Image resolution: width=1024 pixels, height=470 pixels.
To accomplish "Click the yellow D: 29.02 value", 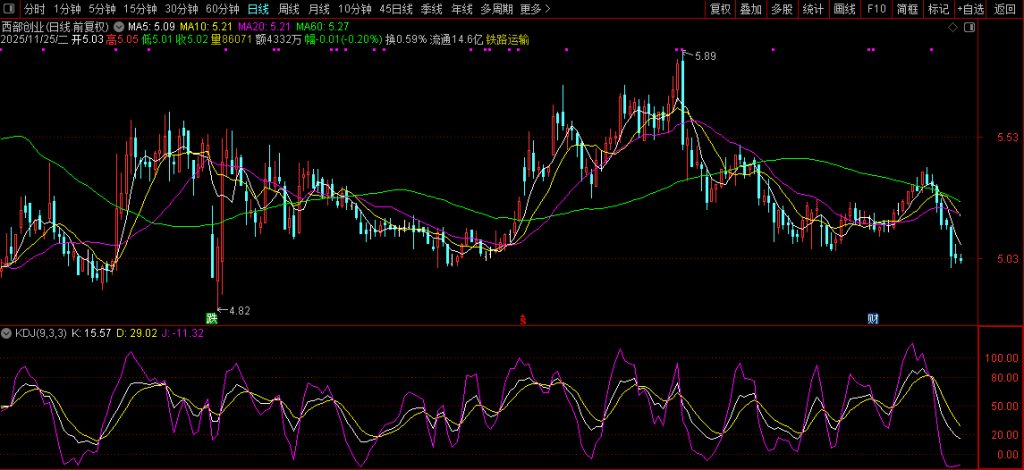I will pyautogui.click(x=137, y=334).
